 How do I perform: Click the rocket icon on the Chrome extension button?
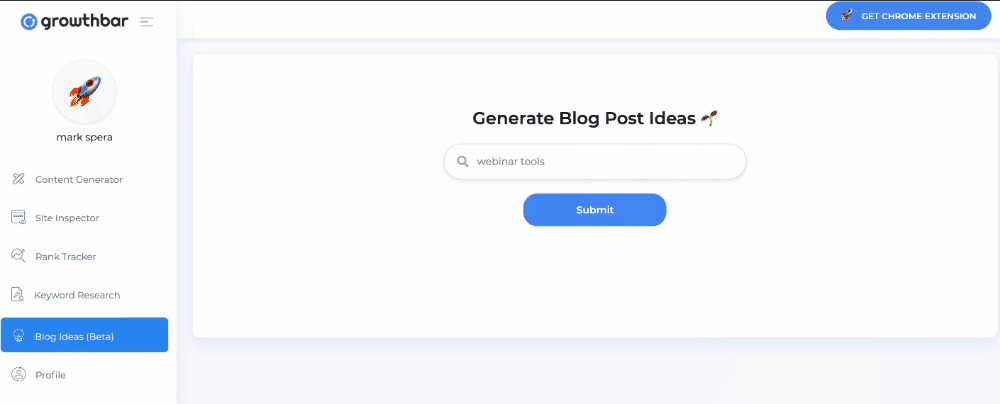point(846,15)
